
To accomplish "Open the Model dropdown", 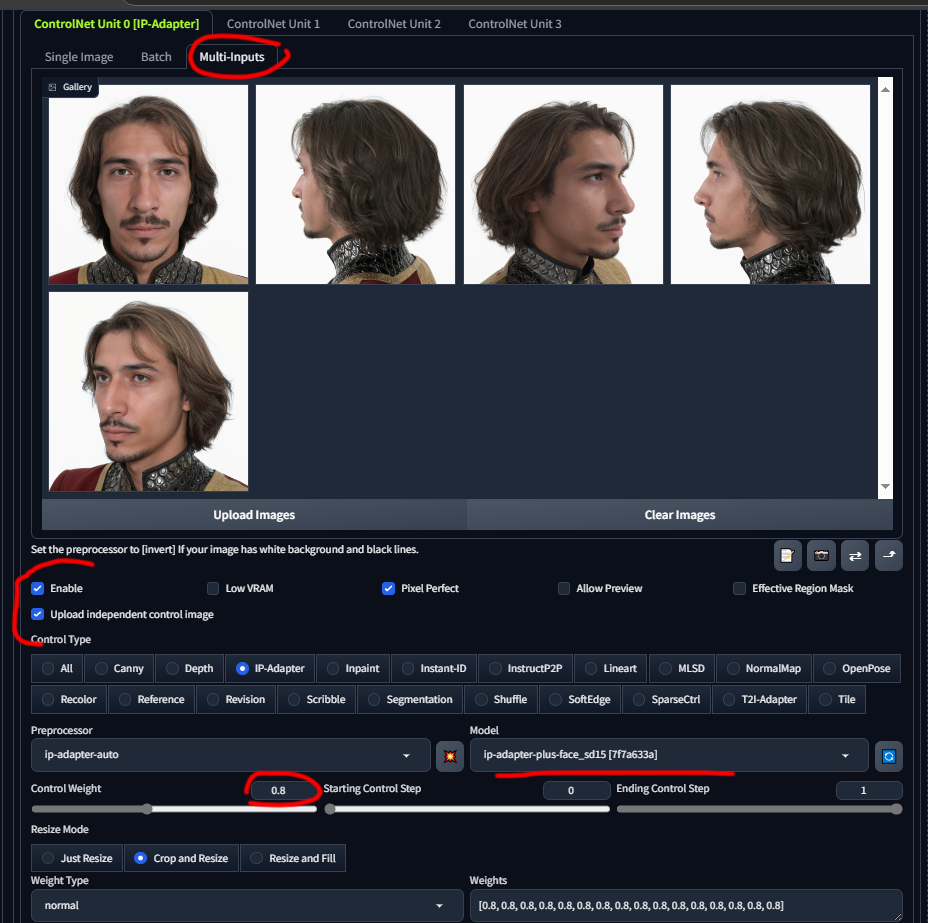I will pos(669,755).
